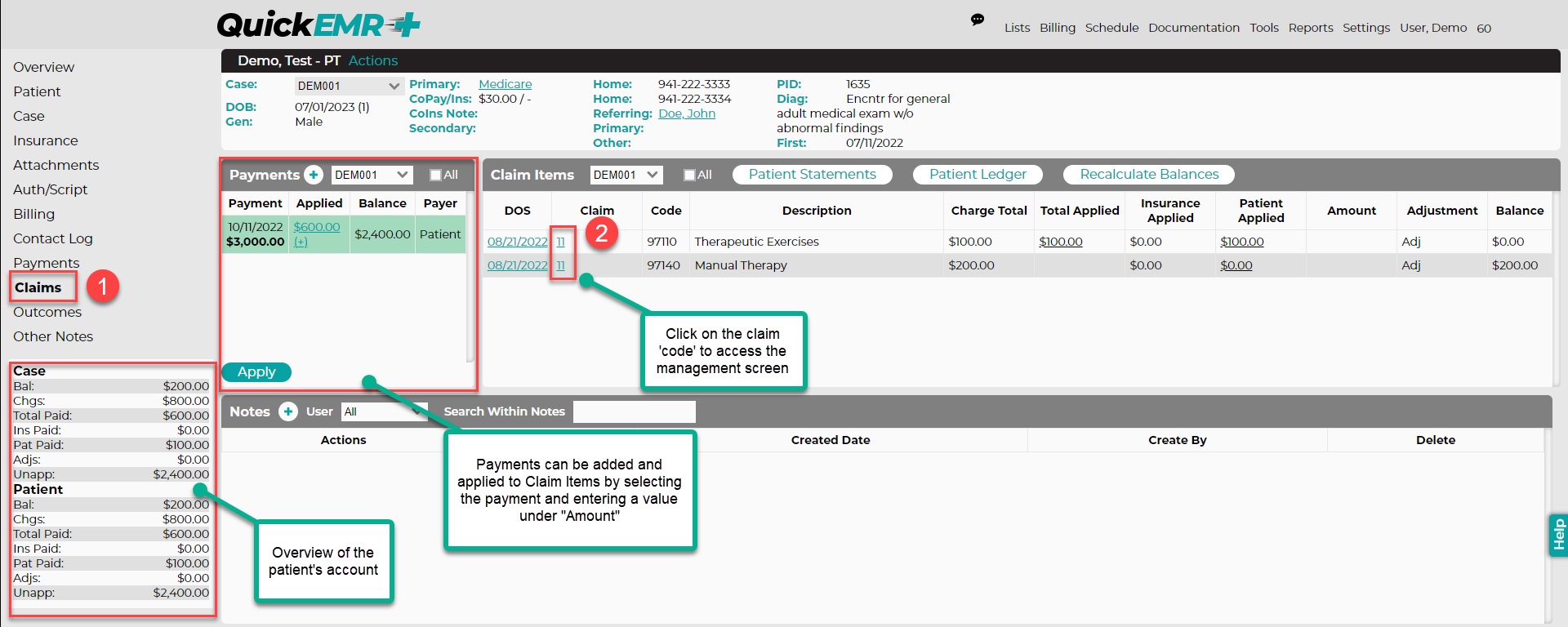Go to Patient in the sidebar
Image resolution: width=1568 pixels, height=627 pixels.
tap(37, 91)
